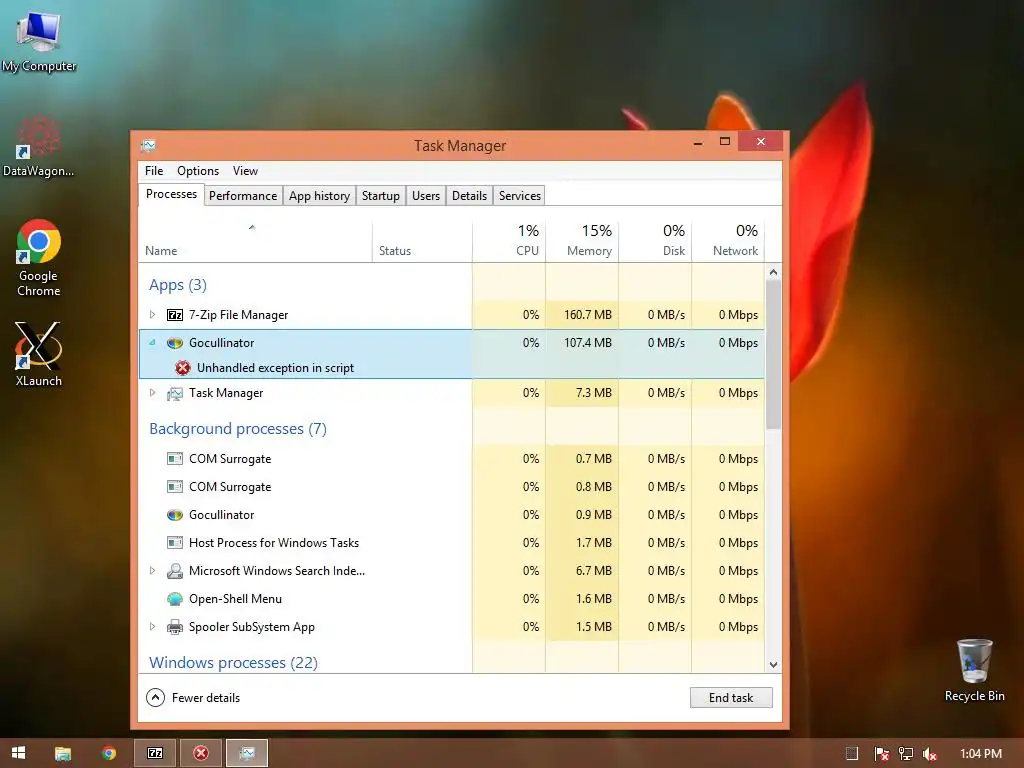Click the network tray icon
The image size is (1024, 768).
906,754
